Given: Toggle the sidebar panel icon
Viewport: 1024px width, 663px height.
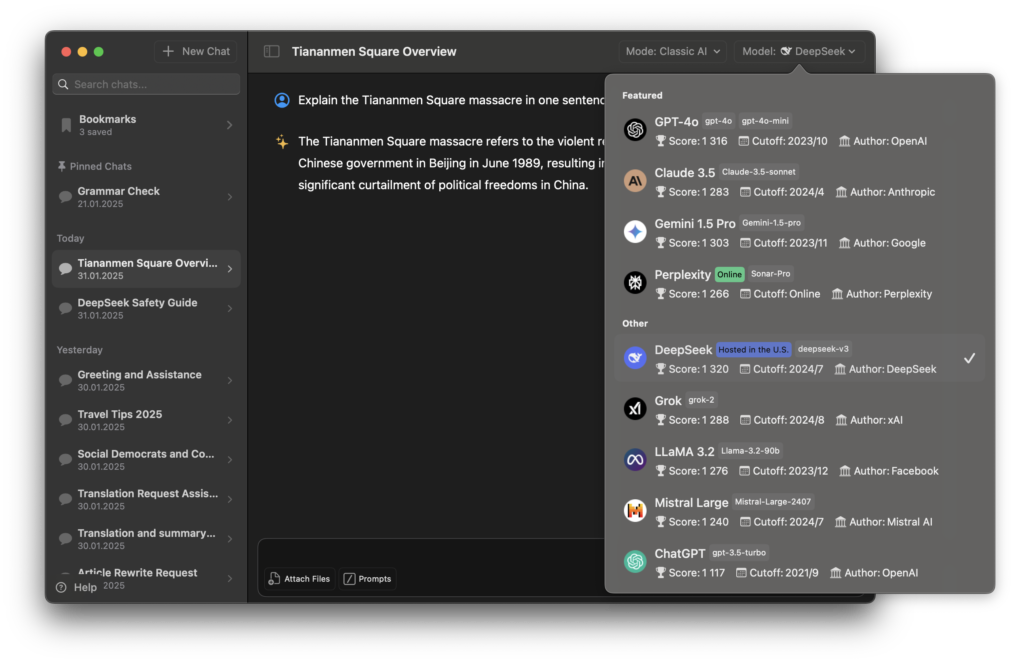Looking at the screenshot, I should tap(272, 52).
